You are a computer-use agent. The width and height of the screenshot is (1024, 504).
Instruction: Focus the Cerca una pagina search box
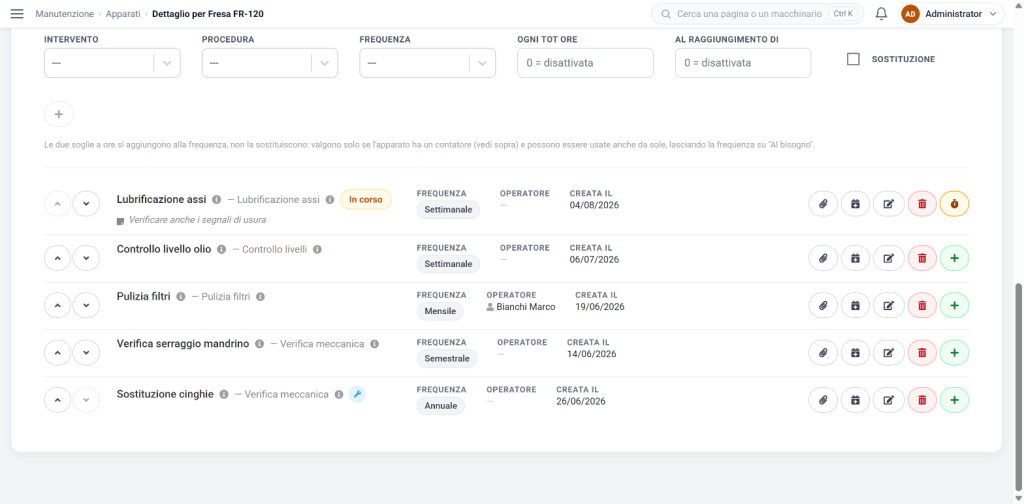pyautogui.click(x=758, y=14)
